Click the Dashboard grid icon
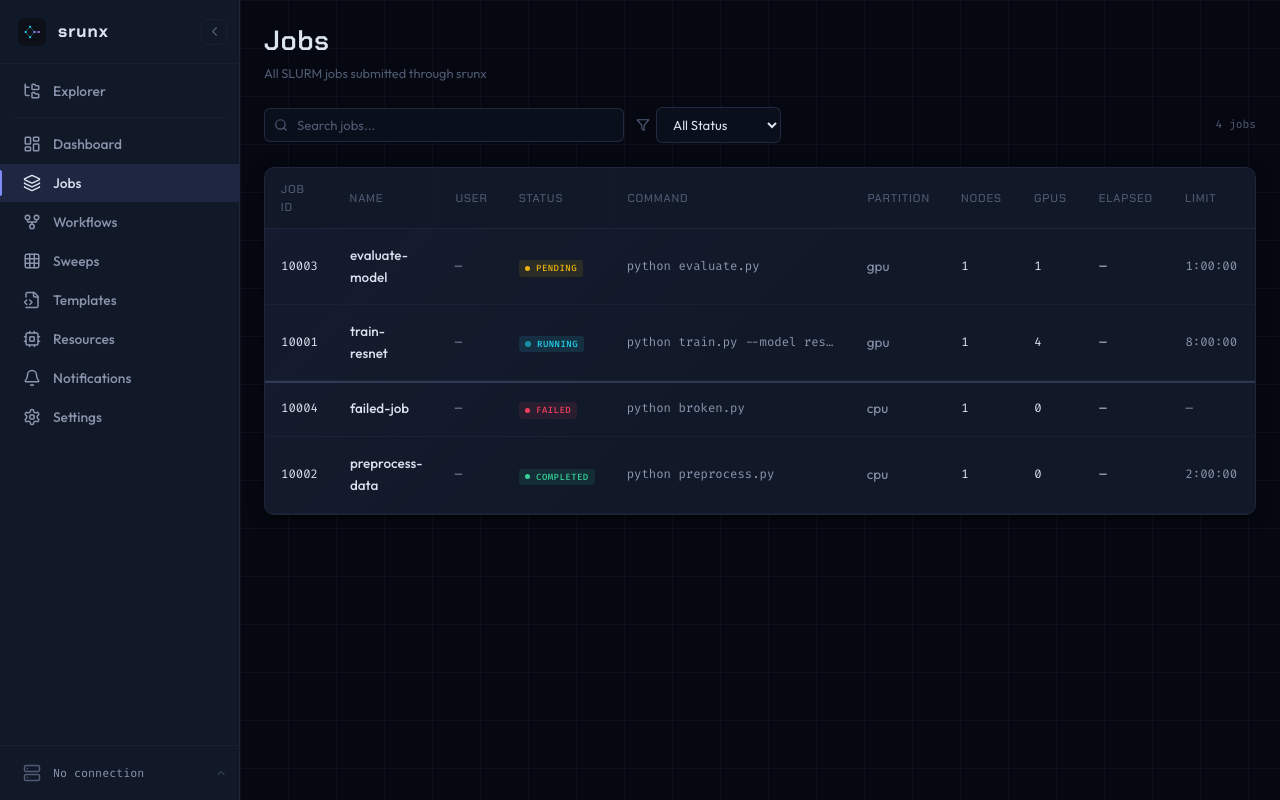Image resolution: width=1280 pixels, height=800 pixels. click(x=32, y=144)
